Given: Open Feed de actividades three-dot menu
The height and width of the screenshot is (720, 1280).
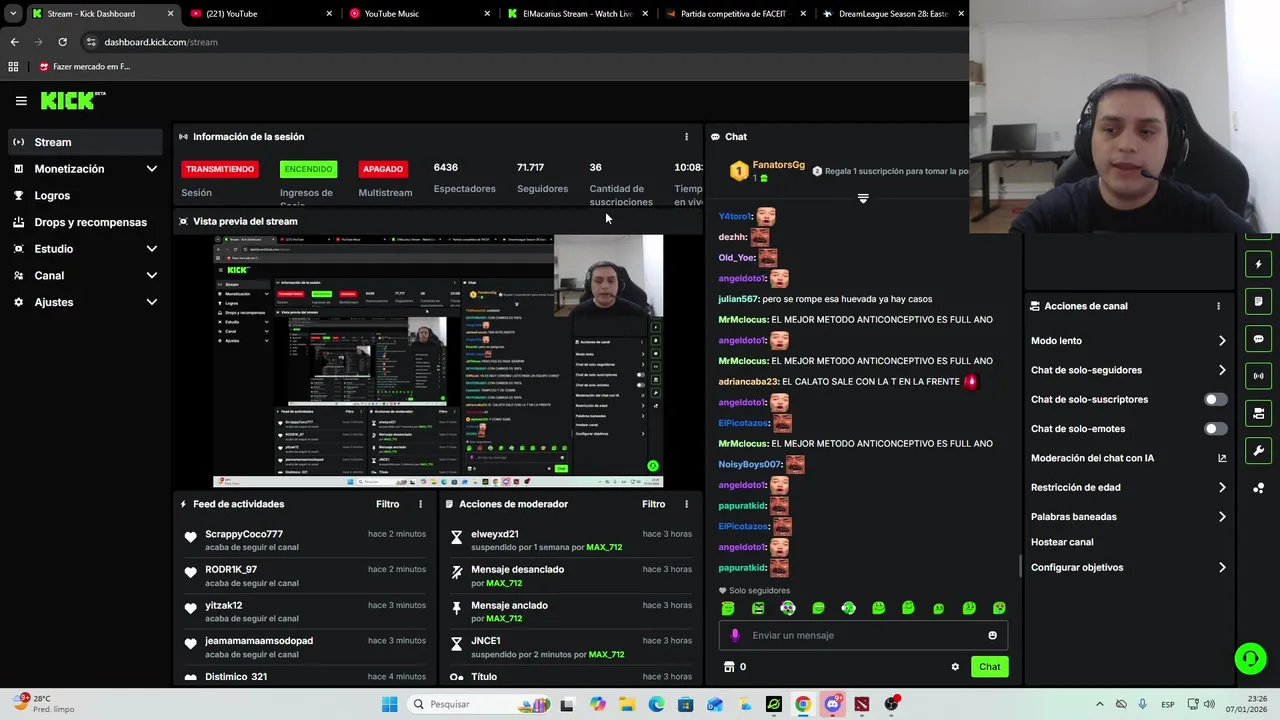Looking at the screenshot, I should coord(420,504).
